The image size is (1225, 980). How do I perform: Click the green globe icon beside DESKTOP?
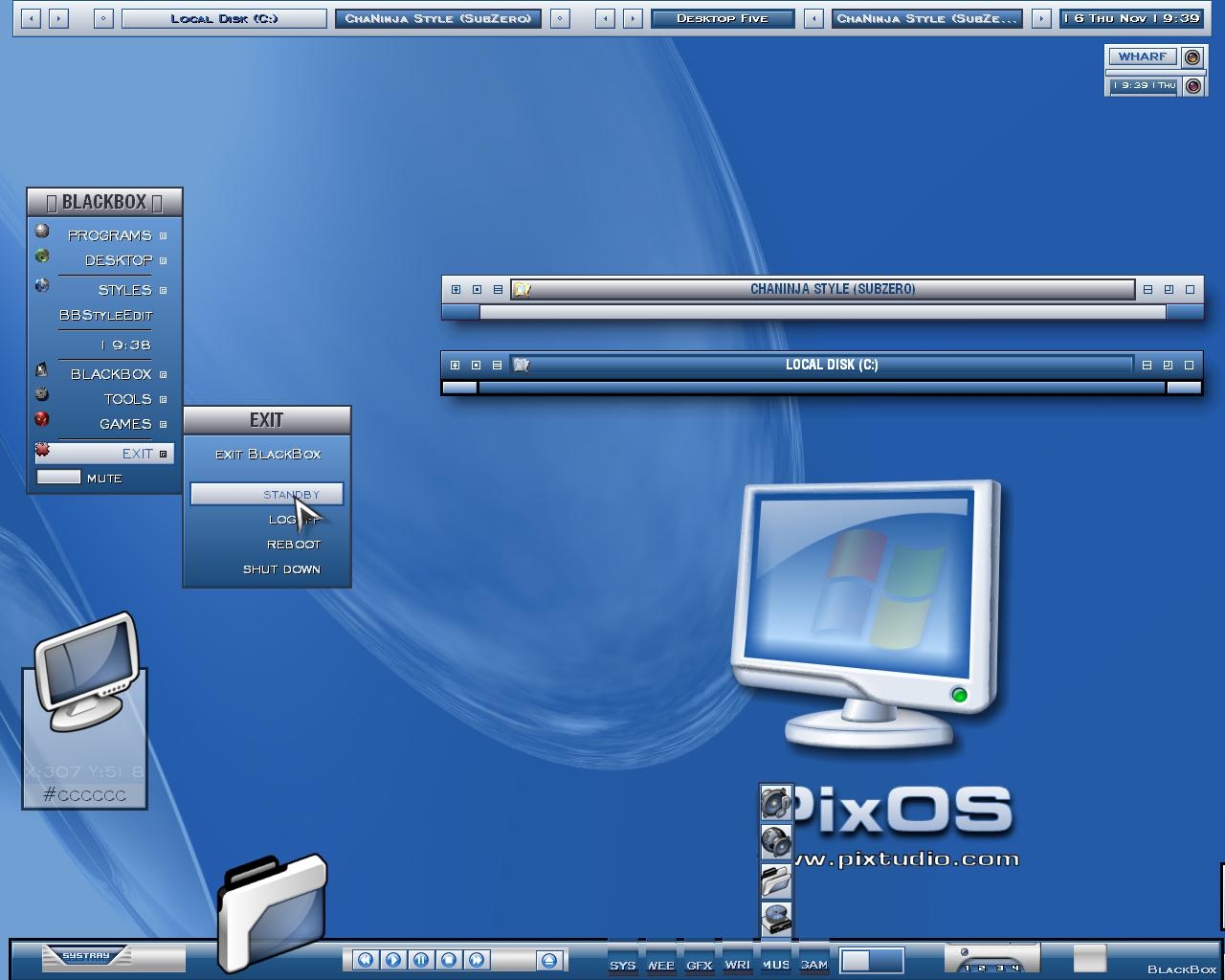point(42,256)
